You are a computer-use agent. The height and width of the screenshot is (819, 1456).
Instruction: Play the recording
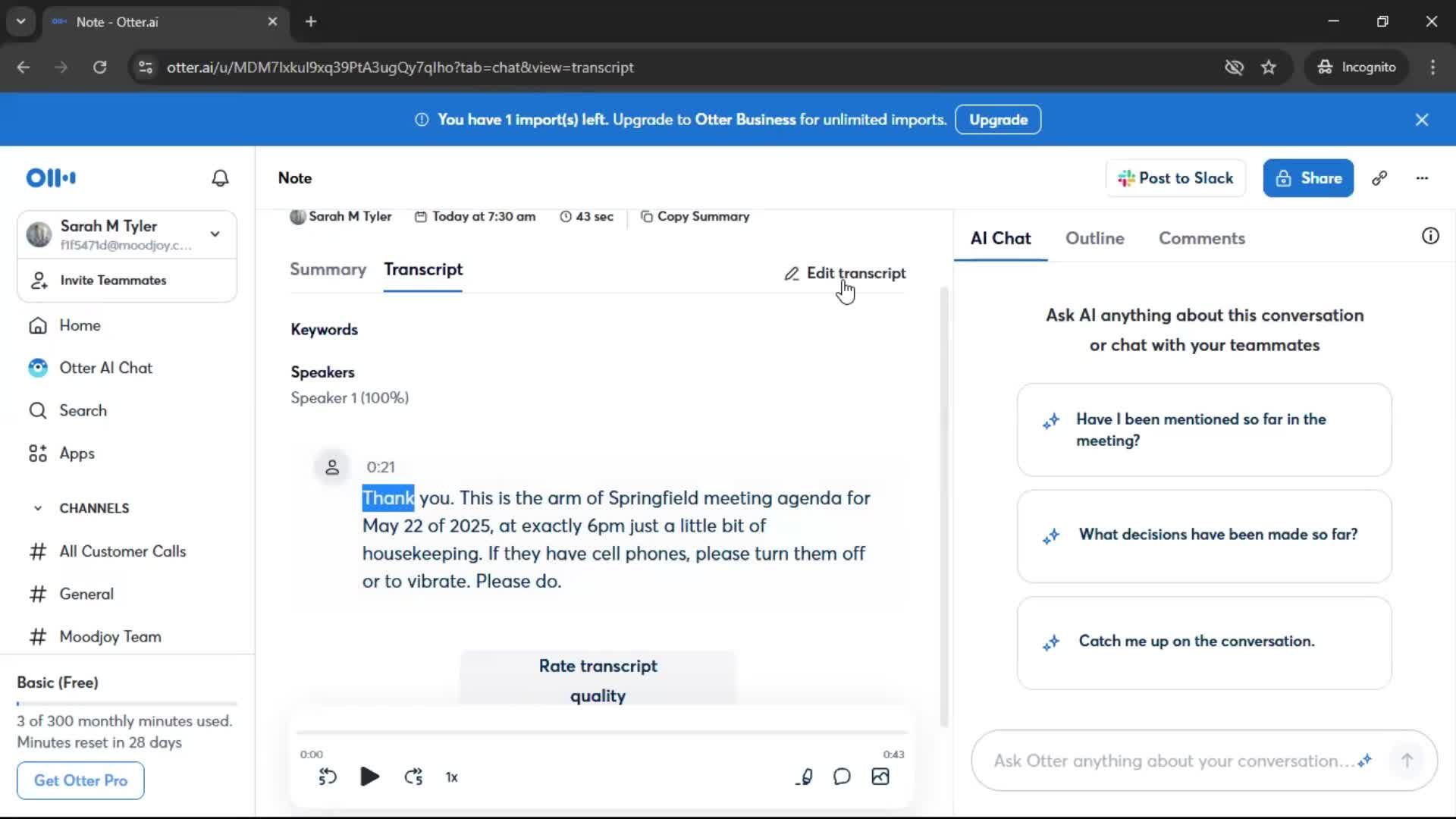[370, 777]
